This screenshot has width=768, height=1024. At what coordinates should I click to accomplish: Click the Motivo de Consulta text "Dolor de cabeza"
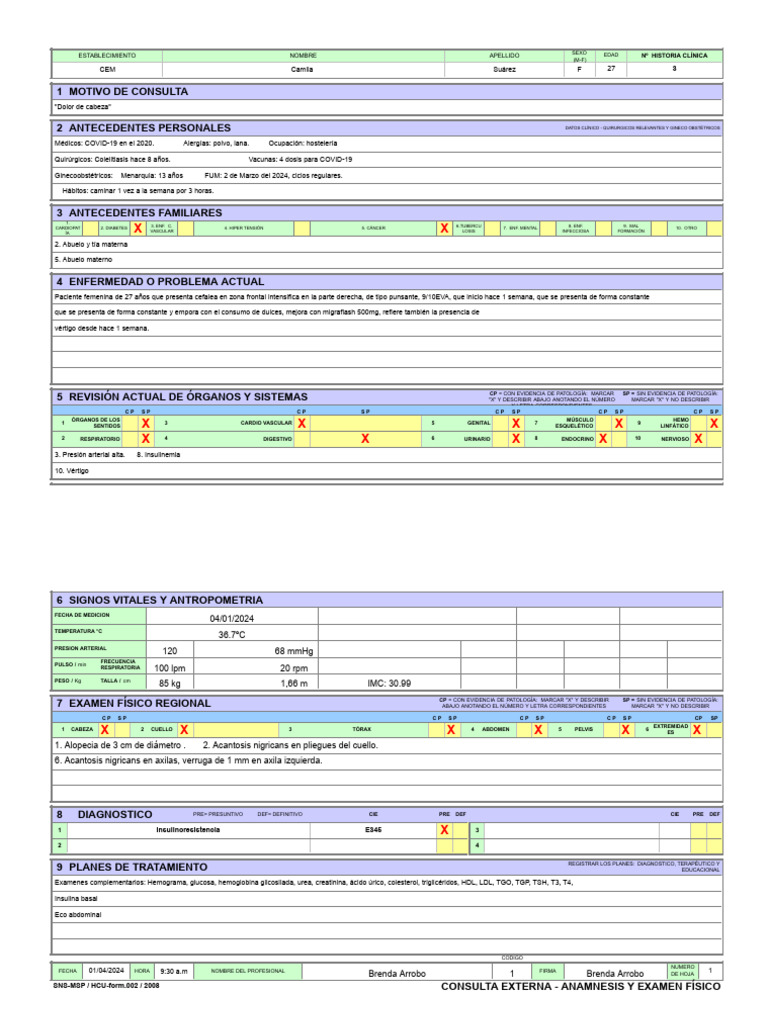pyautogui.click(x=83, y=106)
